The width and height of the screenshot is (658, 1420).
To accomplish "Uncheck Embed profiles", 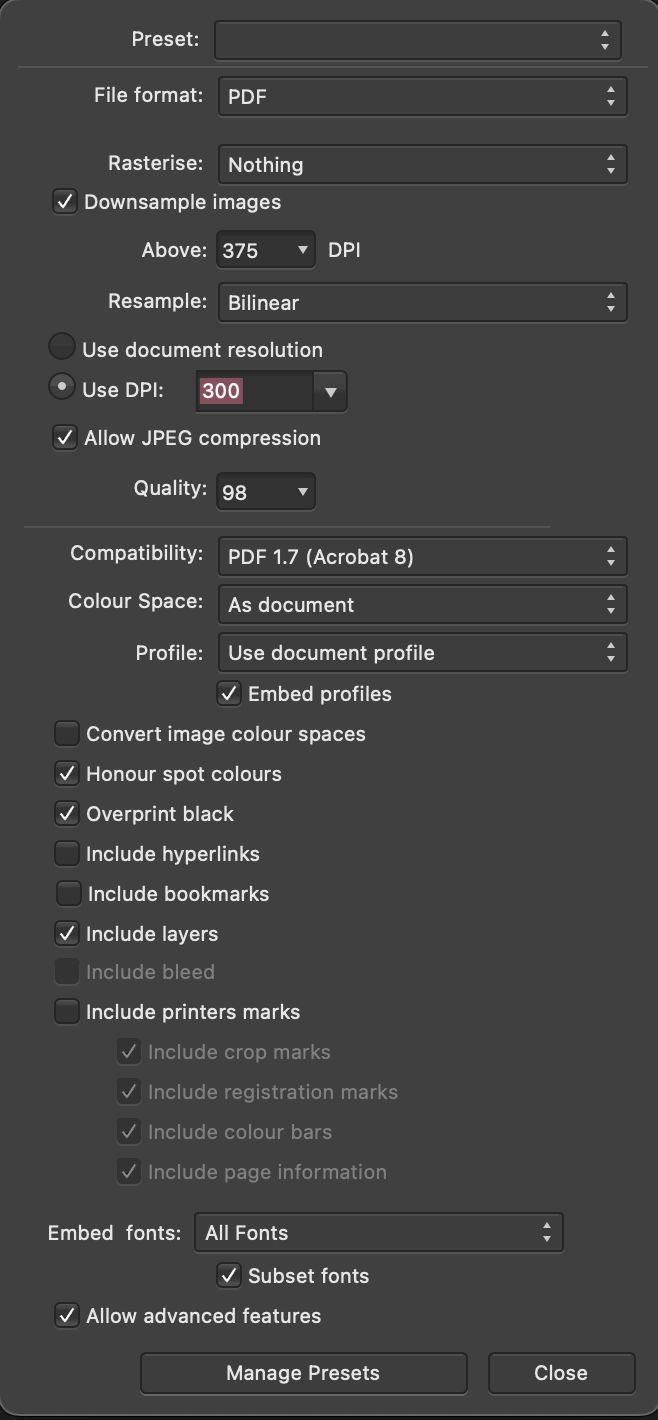I will 228,693.
